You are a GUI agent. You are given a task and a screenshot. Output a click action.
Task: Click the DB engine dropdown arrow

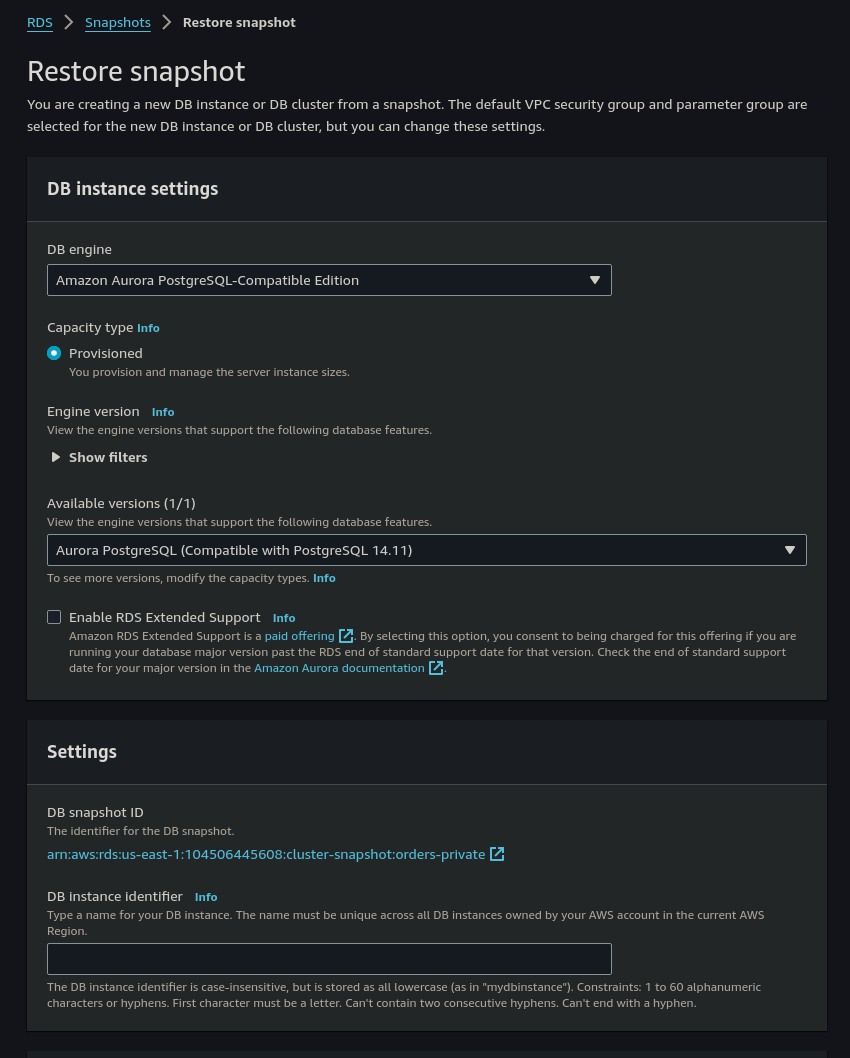(595, 280)
